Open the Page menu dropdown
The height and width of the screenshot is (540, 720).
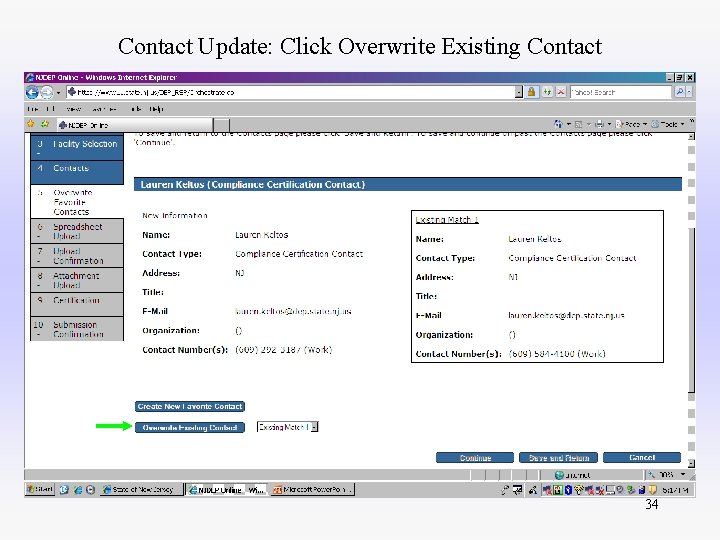[x=631, y=124]
